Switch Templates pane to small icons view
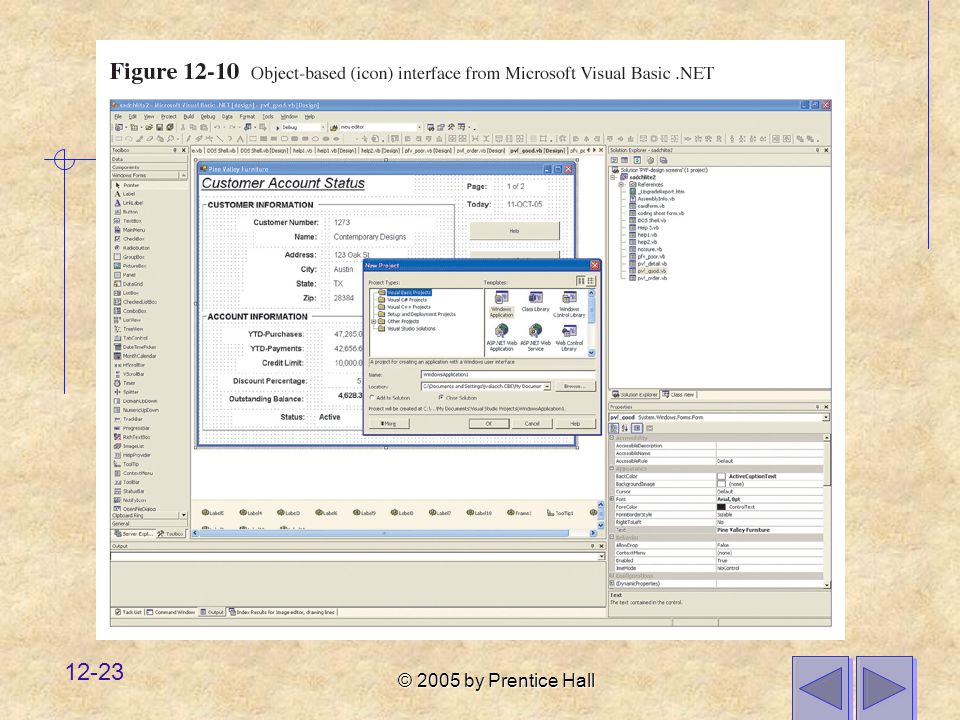 point(590,281)
